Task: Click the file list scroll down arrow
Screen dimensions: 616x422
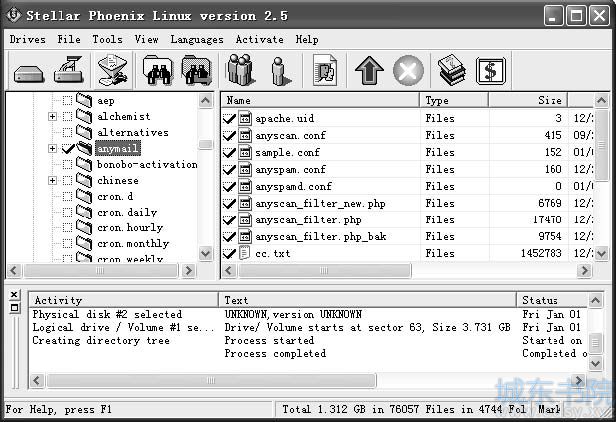Action: tap(601, 253)
